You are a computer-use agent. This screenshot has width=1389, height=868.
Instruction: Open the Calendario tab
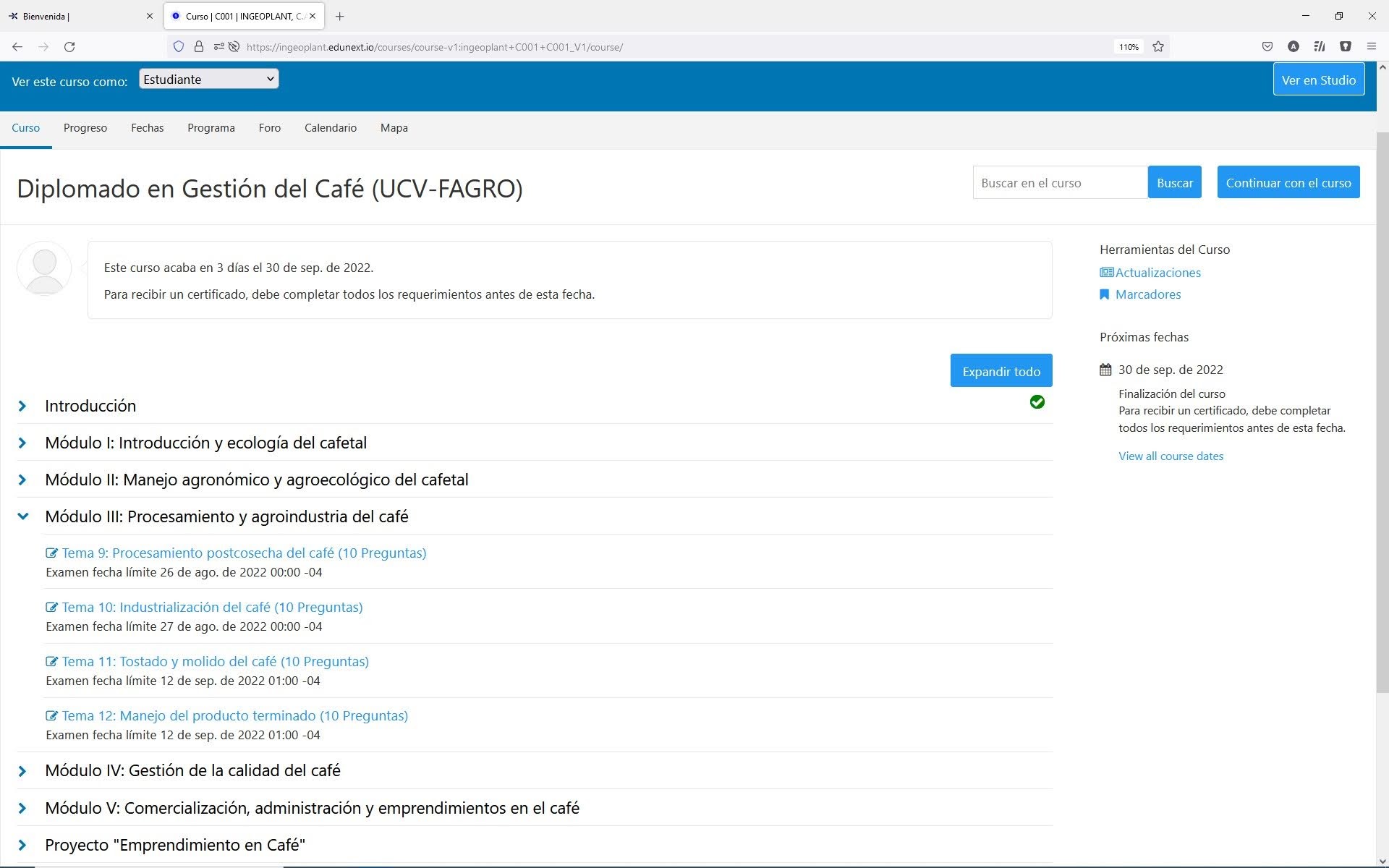(330, 128)
